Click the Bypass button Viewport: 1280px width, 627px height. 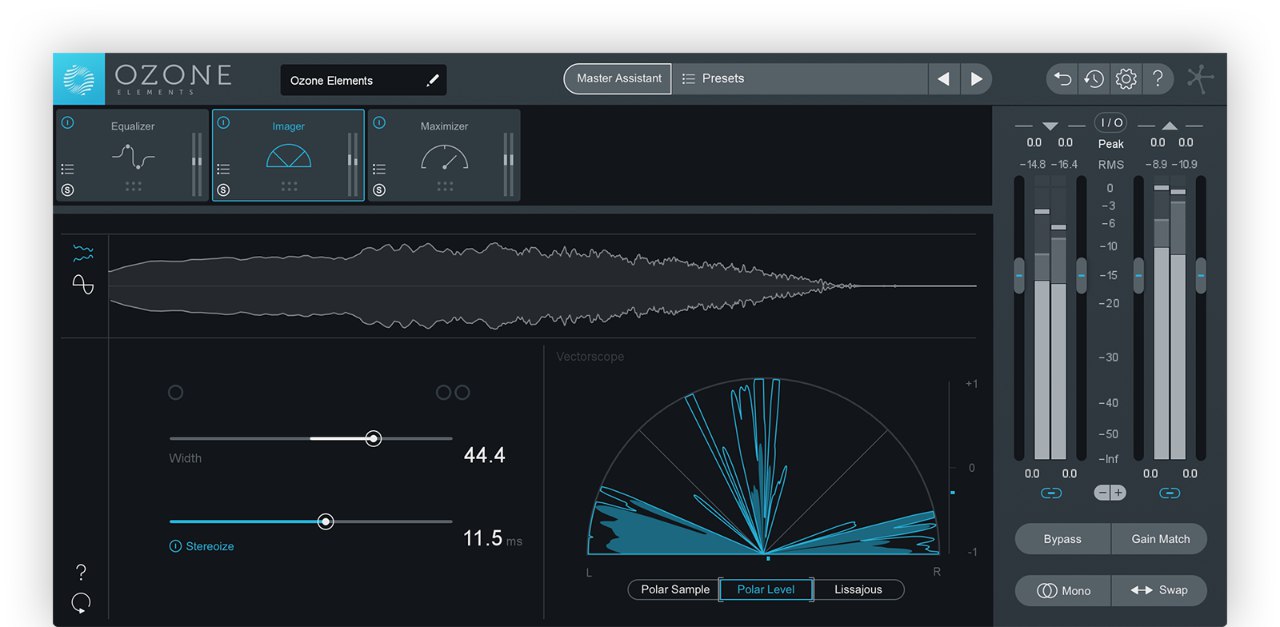1062,539
